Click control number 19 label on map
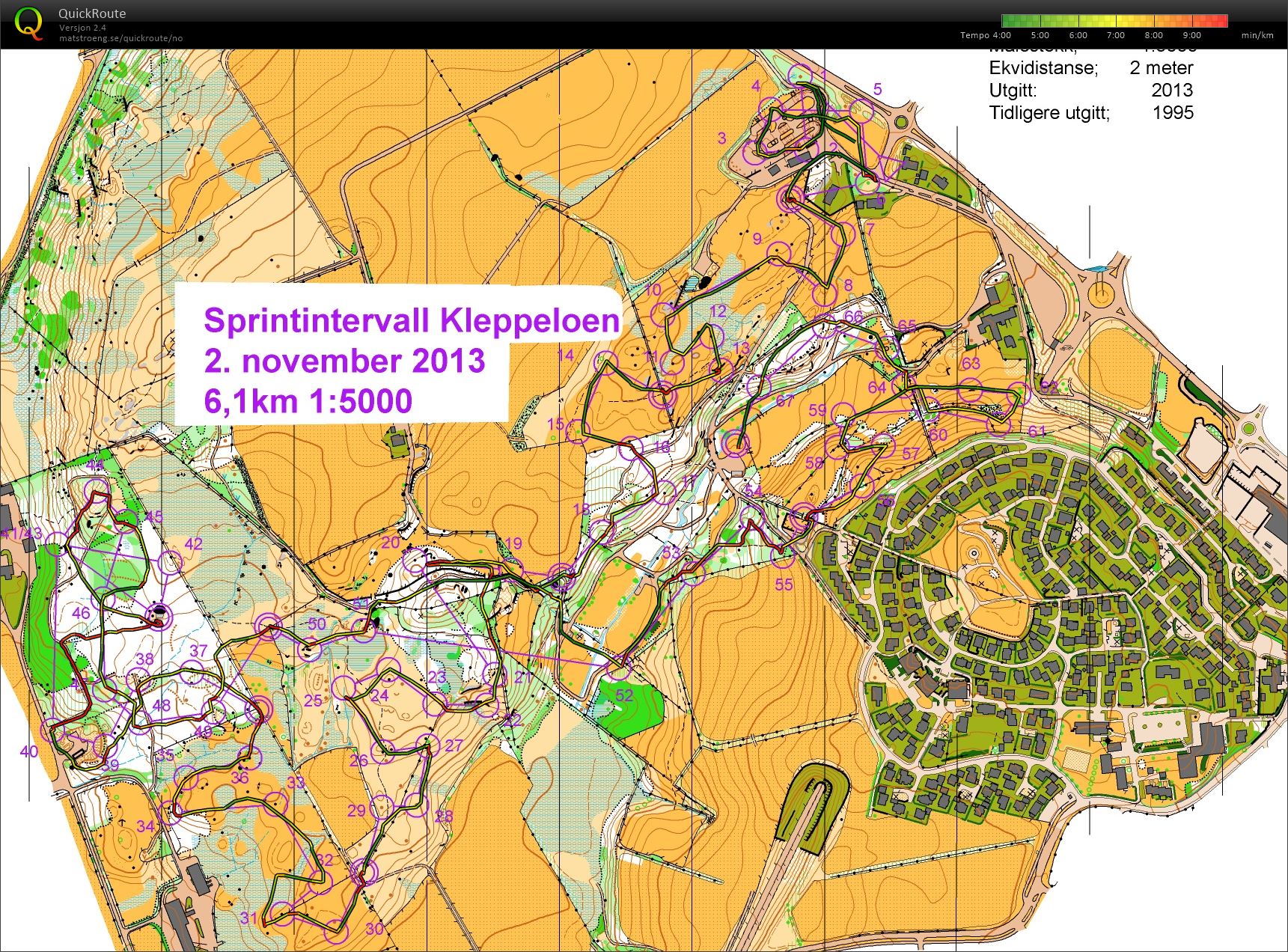1288x952 pixels. click(x=513, y=543)
